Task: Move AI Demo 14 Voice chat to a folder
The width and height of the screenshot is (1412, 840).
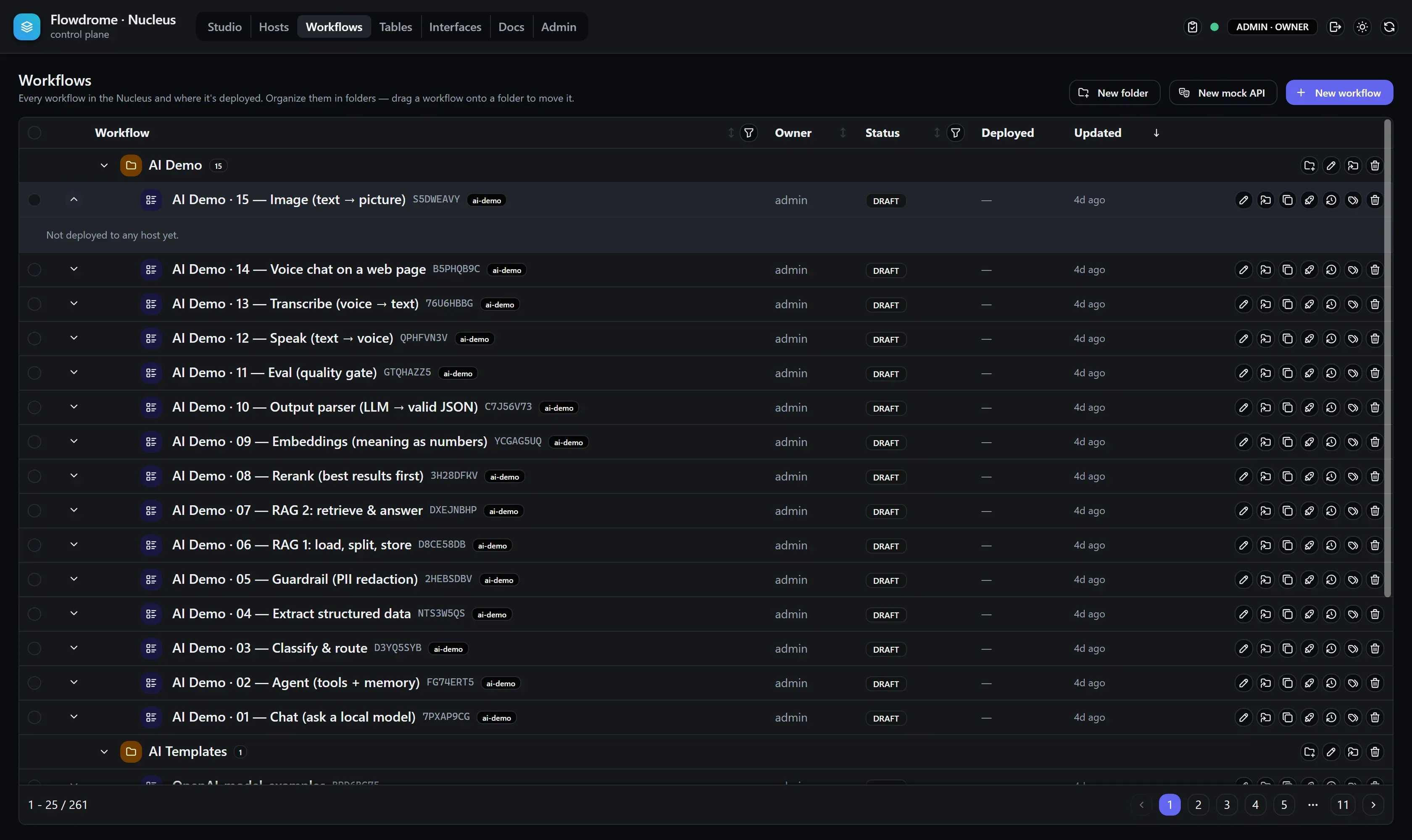Action: tap(1265, 270)
